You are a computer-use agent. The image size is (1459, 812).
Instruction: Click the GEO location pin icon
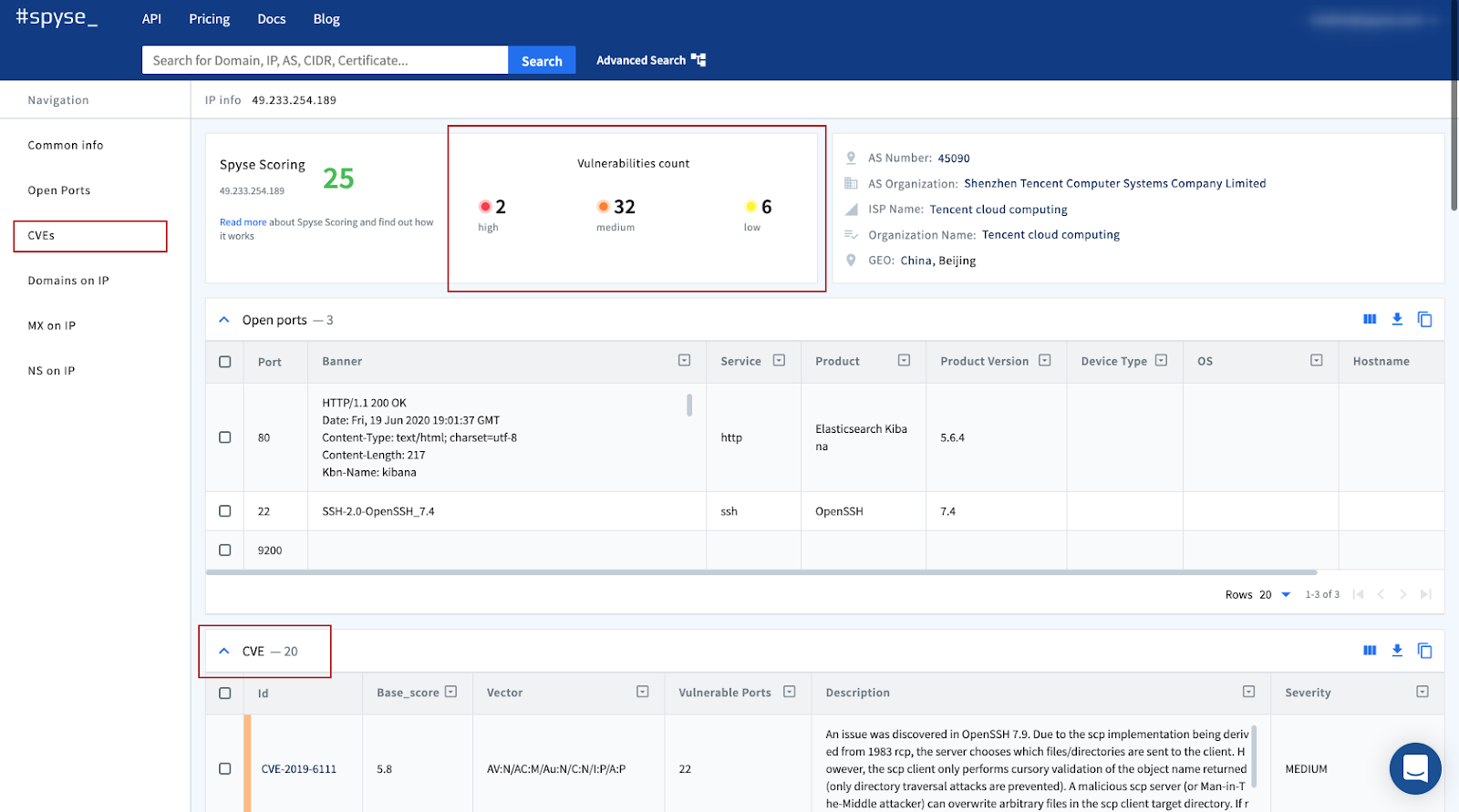click(851, 260)
